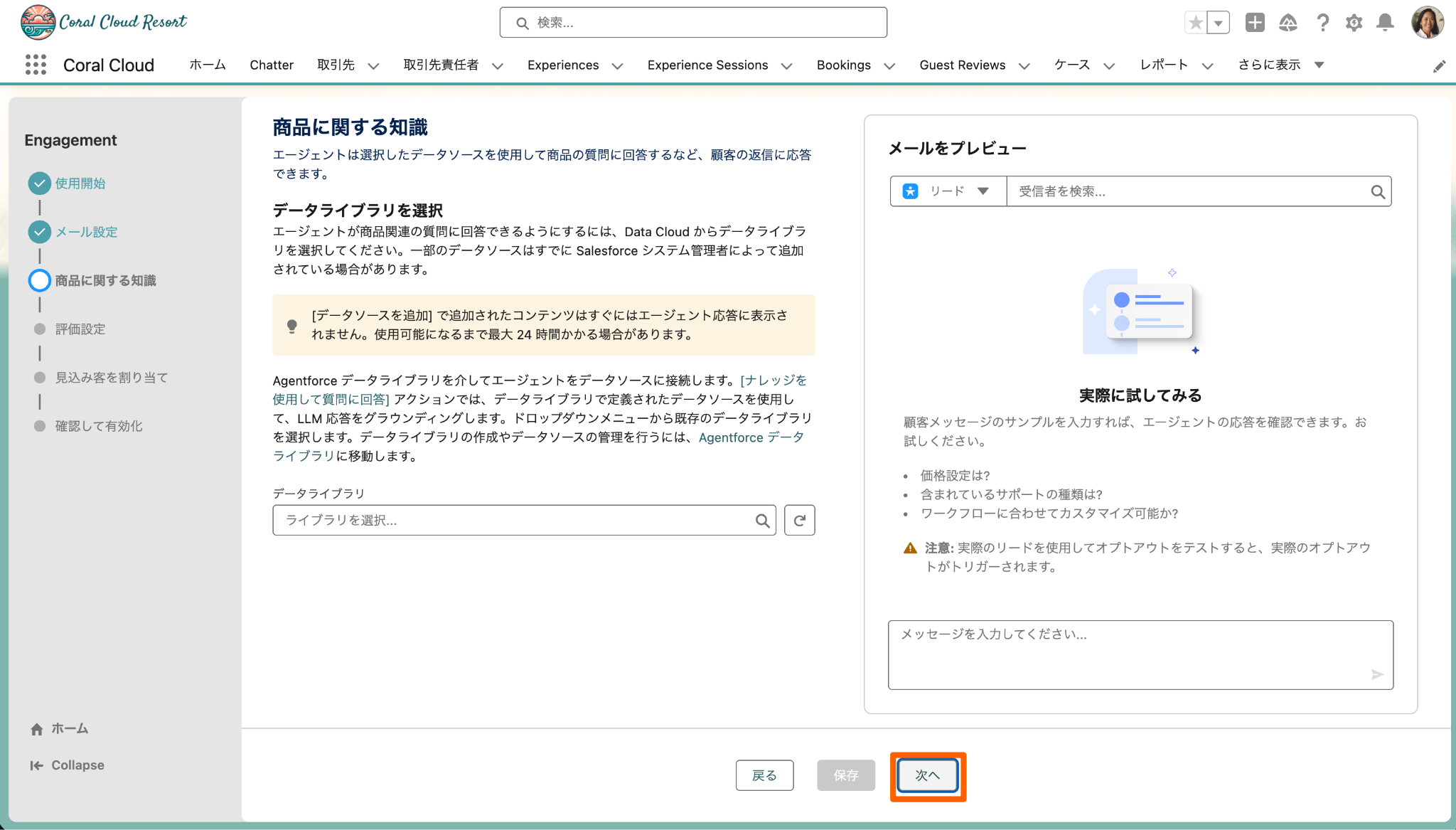Click the Trailhead guidance icon
Viewport: 1456px width, 830px height.
[x=1288, y=23]
